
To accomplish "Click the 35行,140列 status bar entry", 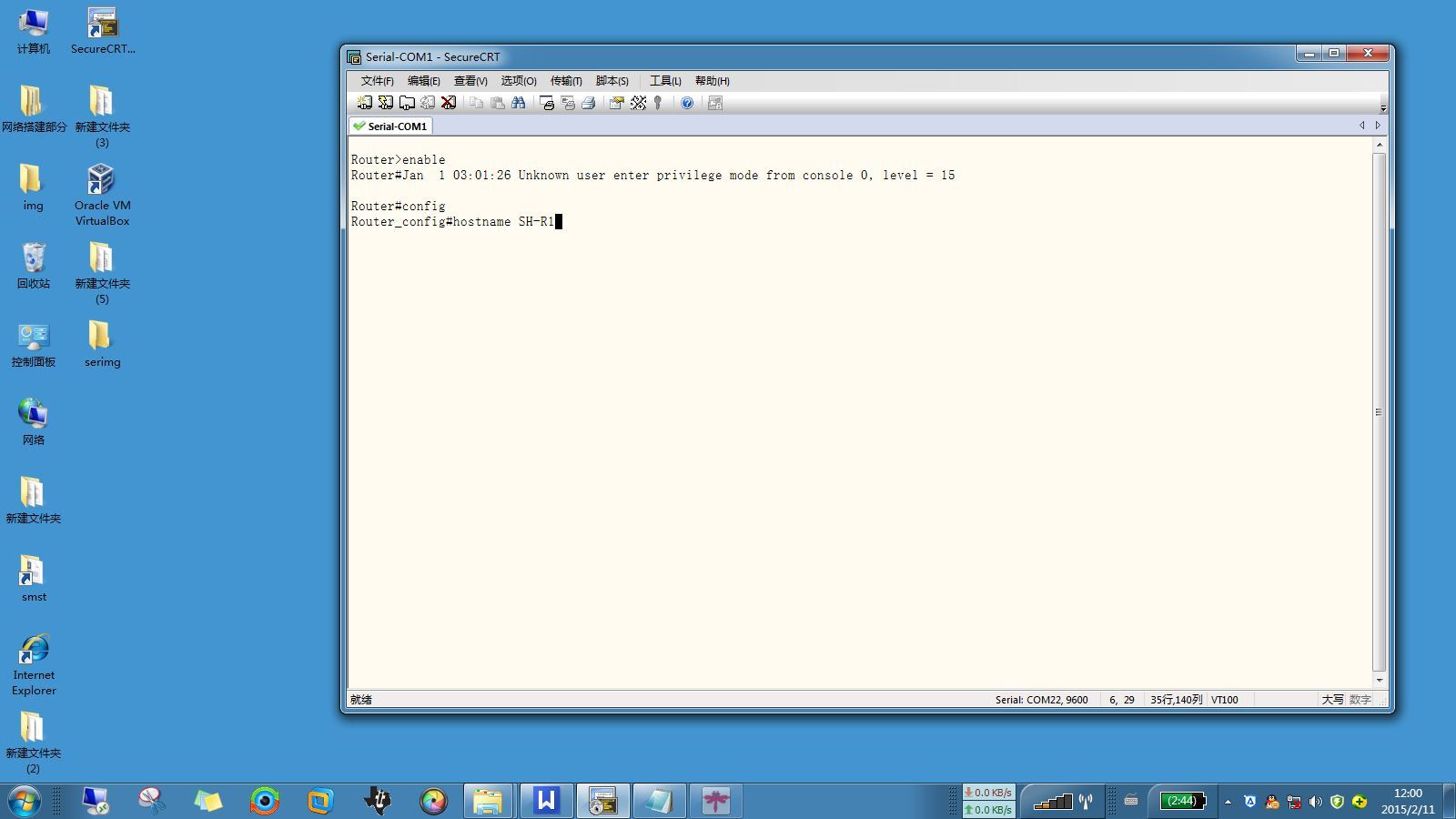I will (1176, 700).
